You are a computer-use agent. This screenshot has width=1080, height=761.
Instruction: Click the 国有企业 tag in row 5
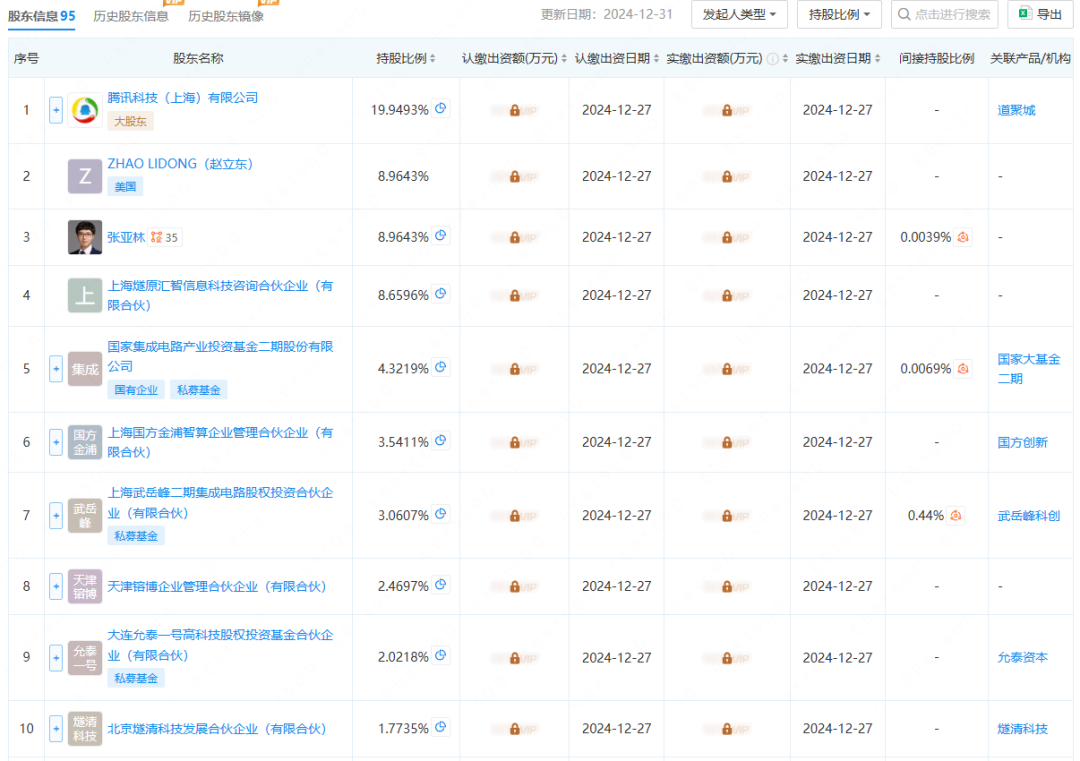pyautogui.click(x=136, y=390)
